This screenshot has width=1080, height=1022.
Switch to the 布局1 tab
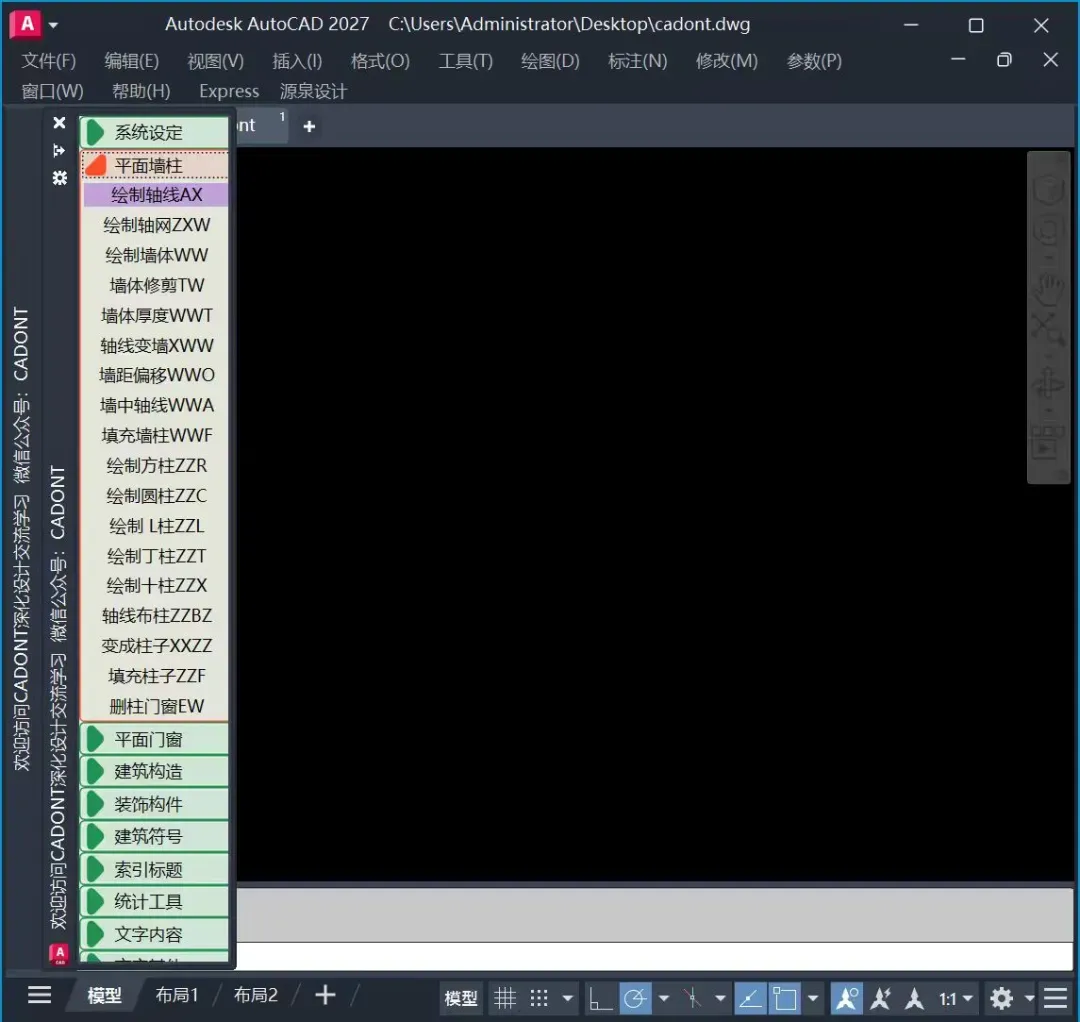(x=177, y=995)
